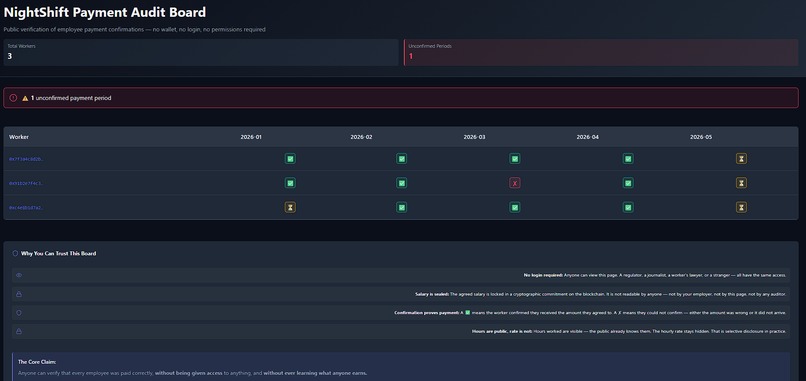806x381 pixels.
Task: Open the worker address link starting 0x91b2
Action: [26, 184]
